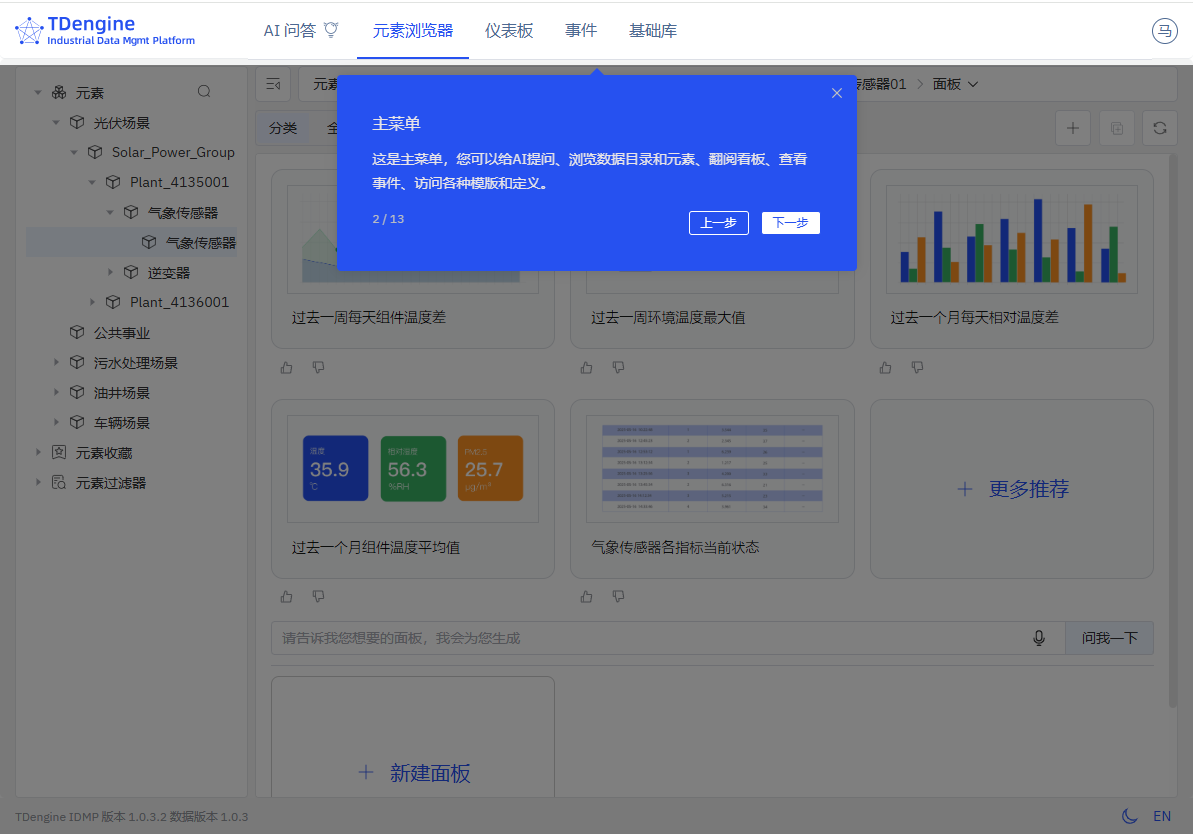Image resolution: width=1193 pixels, height=834 pixels.
Task: Select the 公共事业 tree item
Action: point(122,333)
